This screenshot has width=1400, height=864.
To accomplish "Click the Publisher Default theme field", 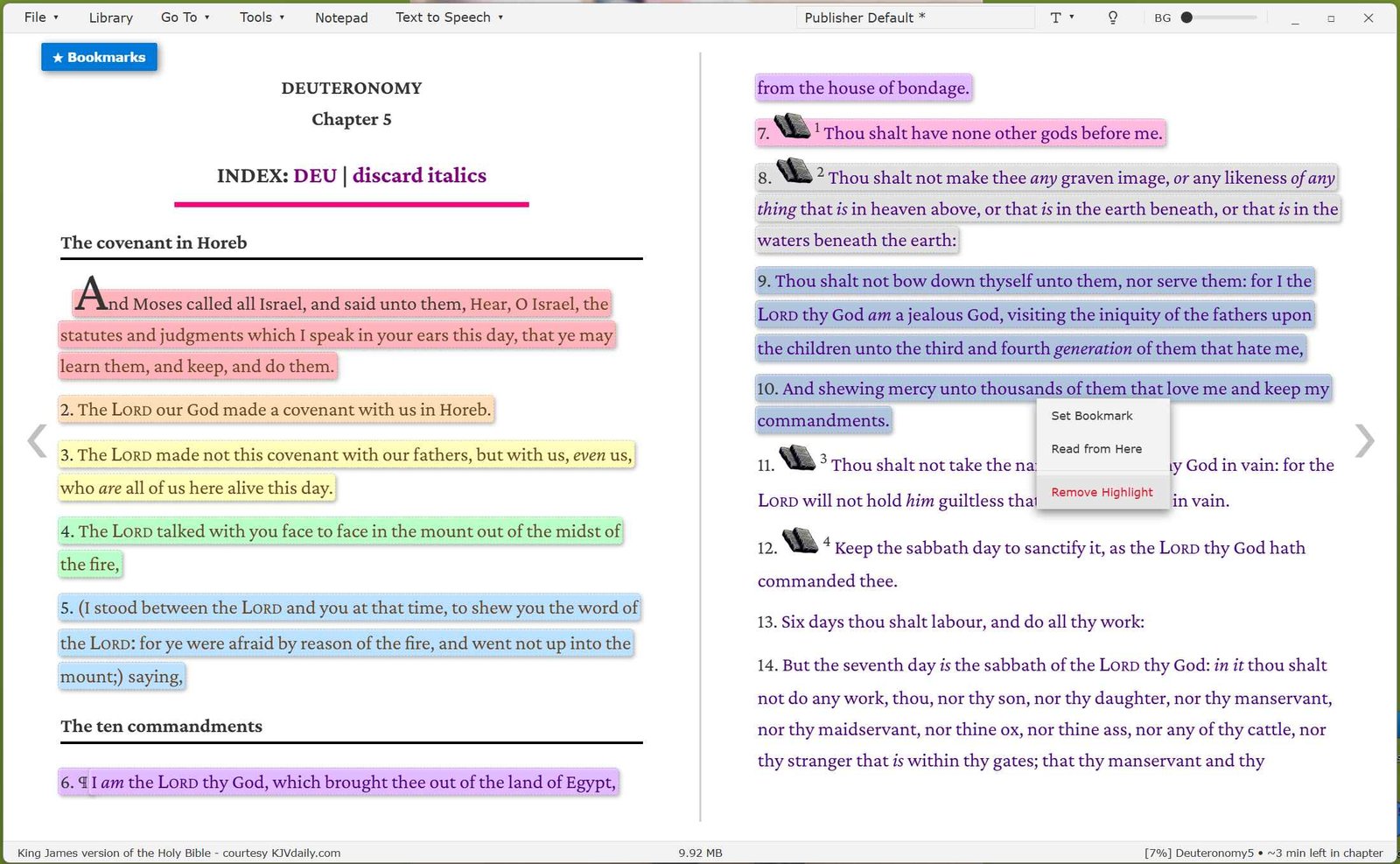I will pyautogui.click(x=914, y=18).
